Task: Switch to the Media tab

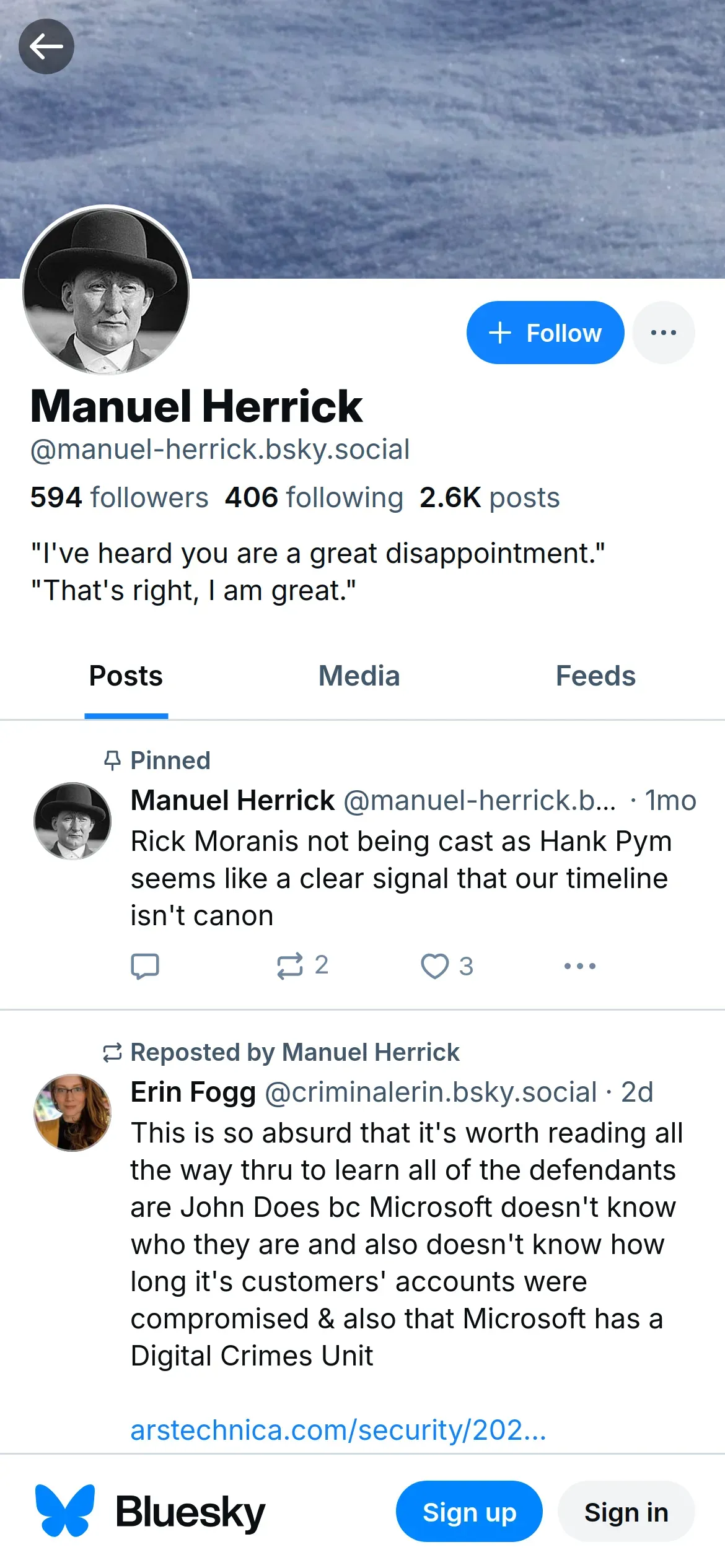Action: (x=359, y=676)
